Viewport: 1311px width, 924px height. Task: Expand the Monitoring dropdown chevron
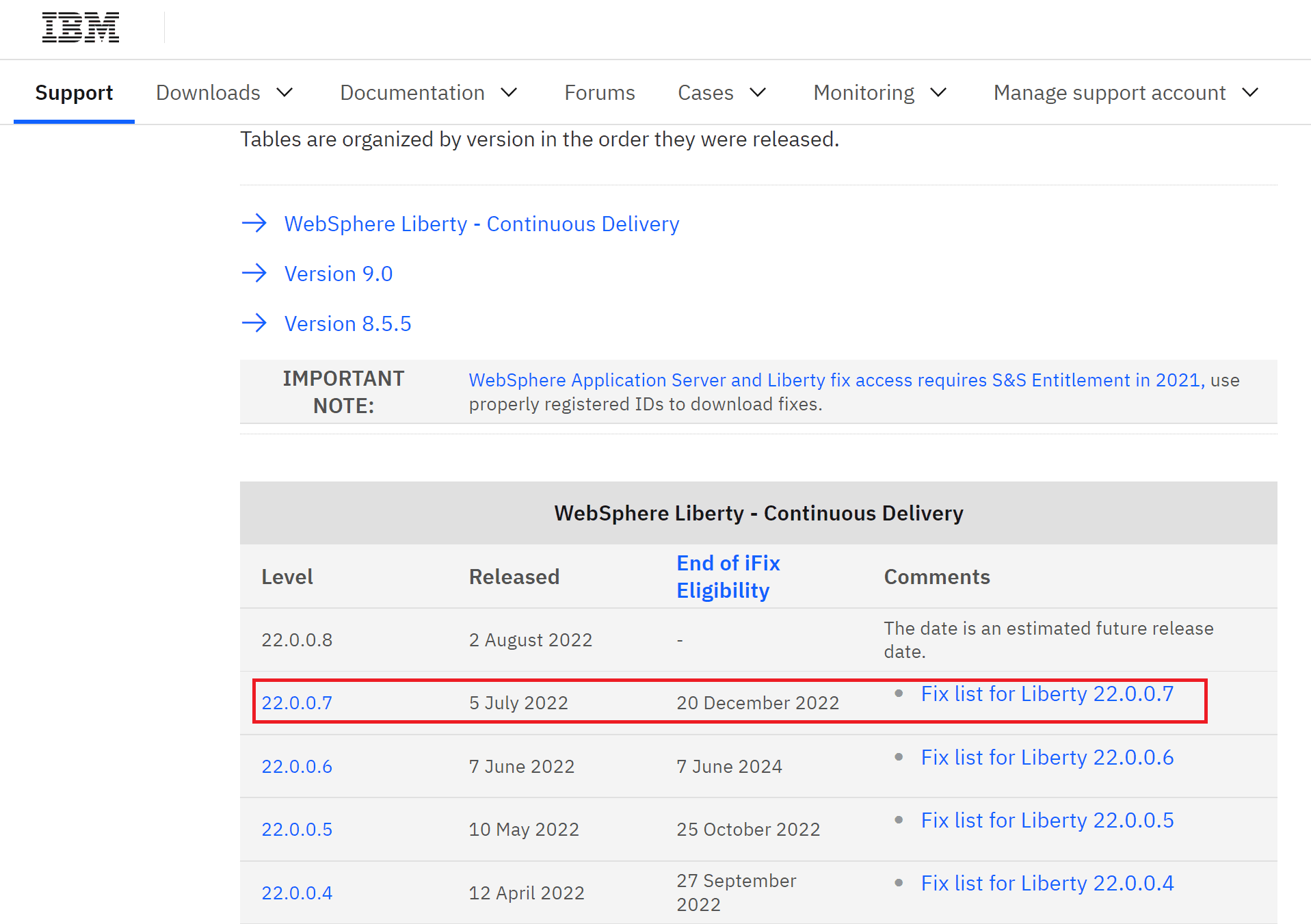[939, 92]
